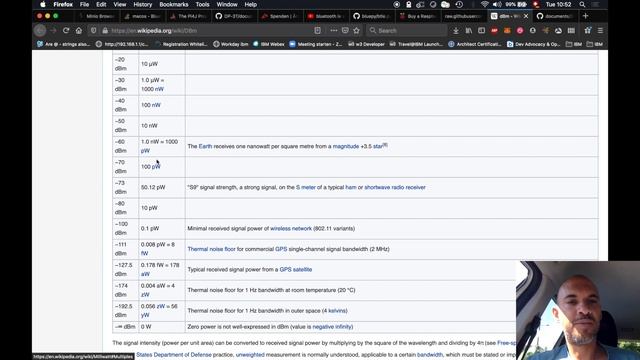The image size is (640, 360).
Task: Follow the unweighted link in paragraph
Action: coord(250,355)
